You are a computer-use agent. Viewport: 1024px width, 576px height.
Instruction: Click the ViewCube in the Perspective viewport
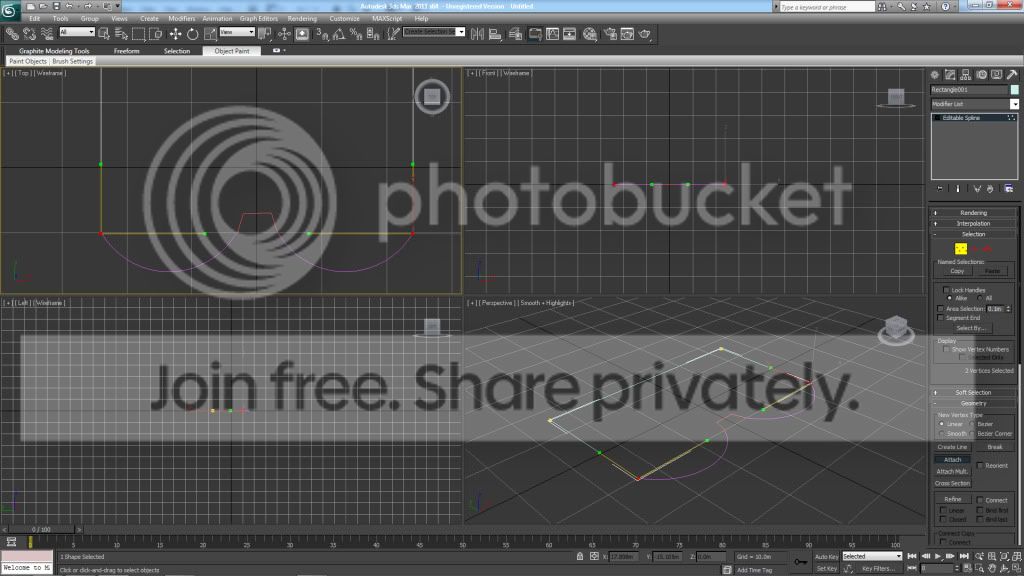(896, 327)
